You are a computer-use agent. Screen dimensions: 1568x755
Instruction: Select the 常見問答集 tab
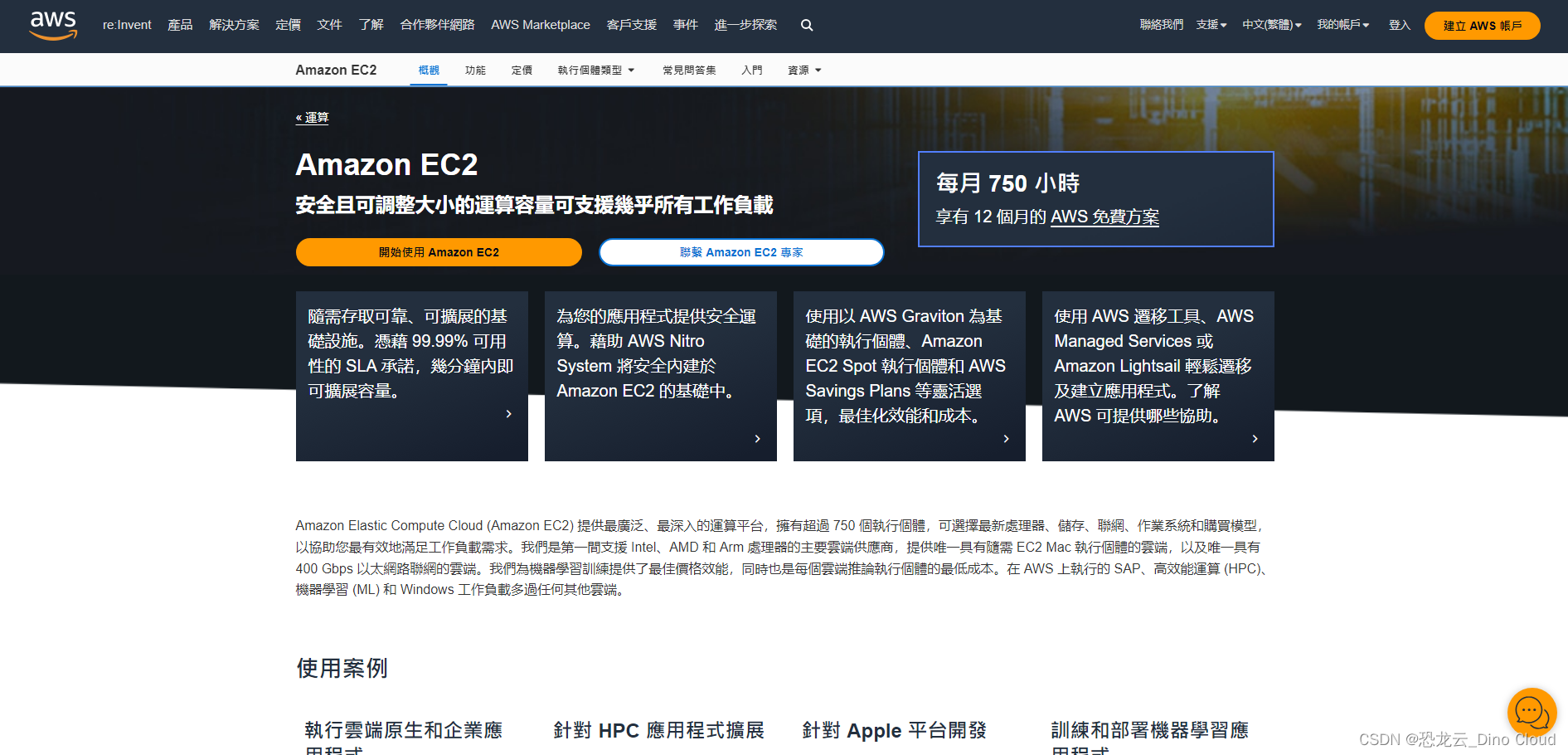[689, 71]
